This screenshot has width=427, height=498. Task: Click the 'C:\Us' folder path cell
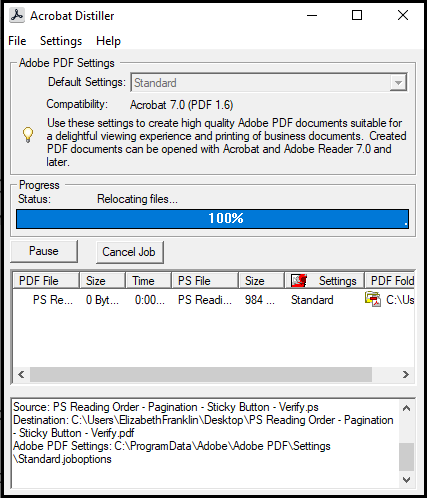tap(400, 300)
